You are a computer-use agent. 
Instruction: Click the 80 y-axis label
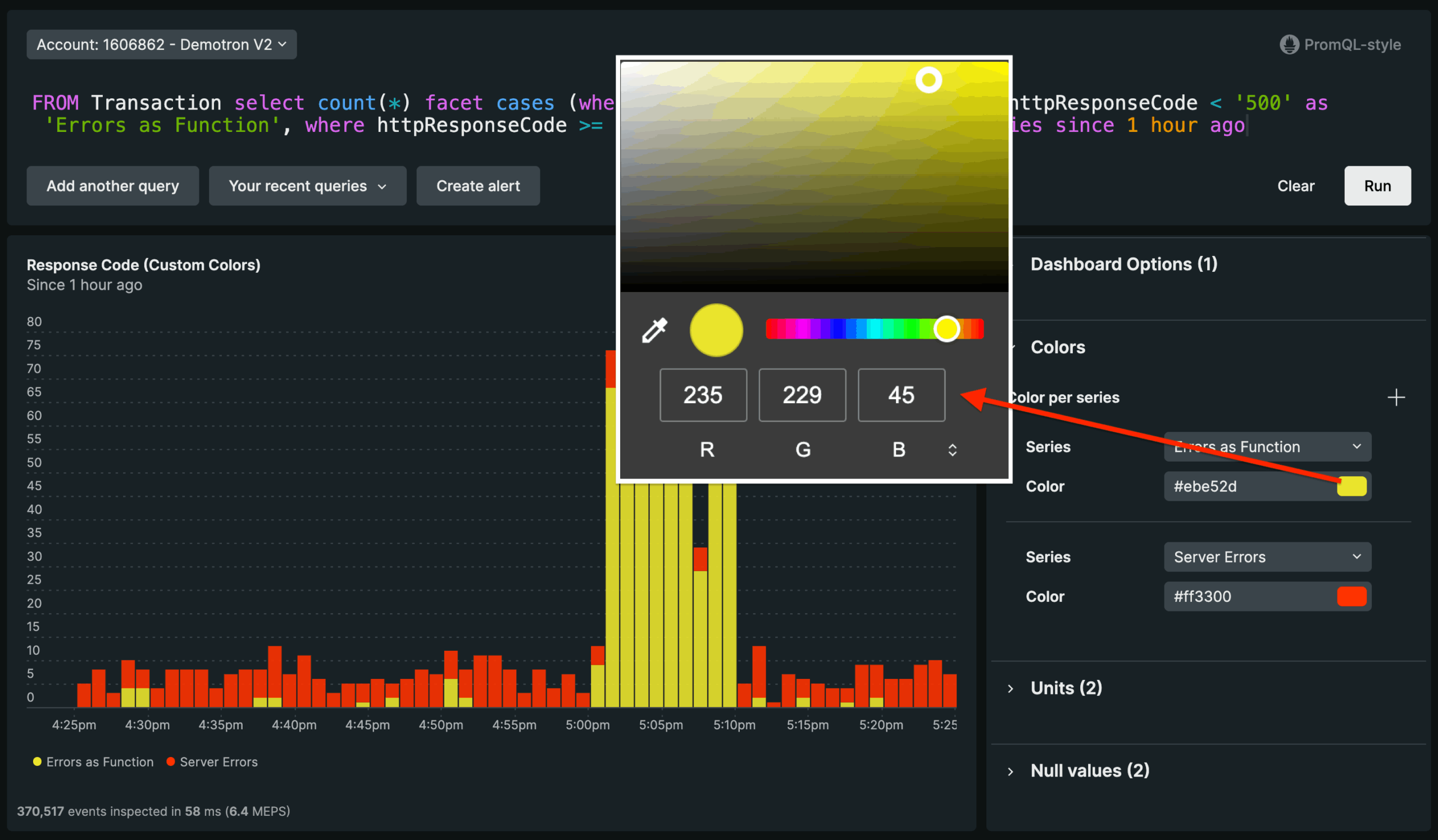[x=34, y=322]
